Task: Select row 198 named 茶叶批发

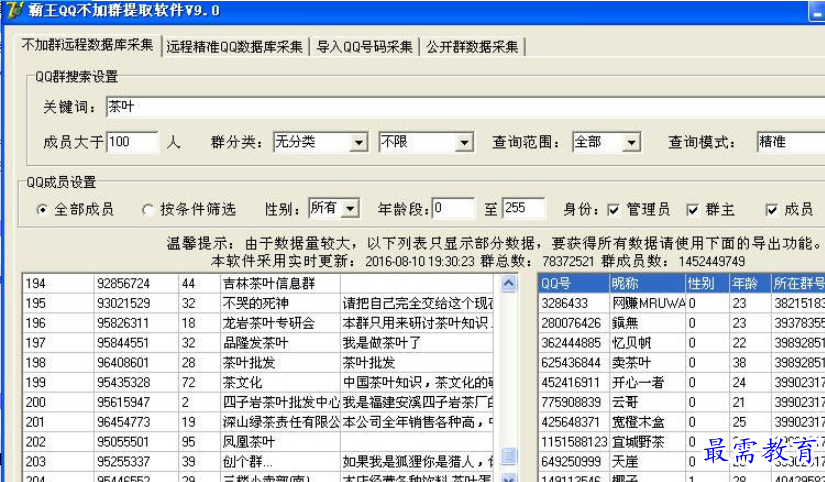Action: coord(258,363)
